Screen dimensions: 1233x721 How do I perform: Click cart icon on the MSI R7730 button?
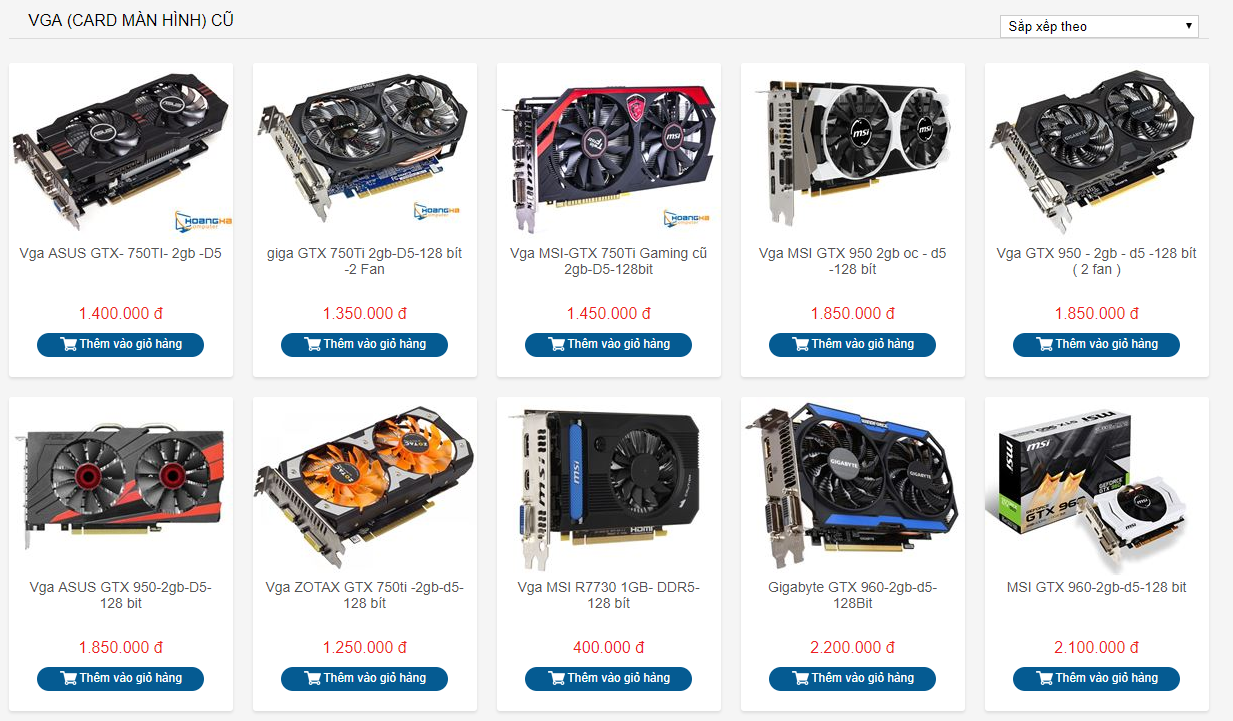pos(557,678)
